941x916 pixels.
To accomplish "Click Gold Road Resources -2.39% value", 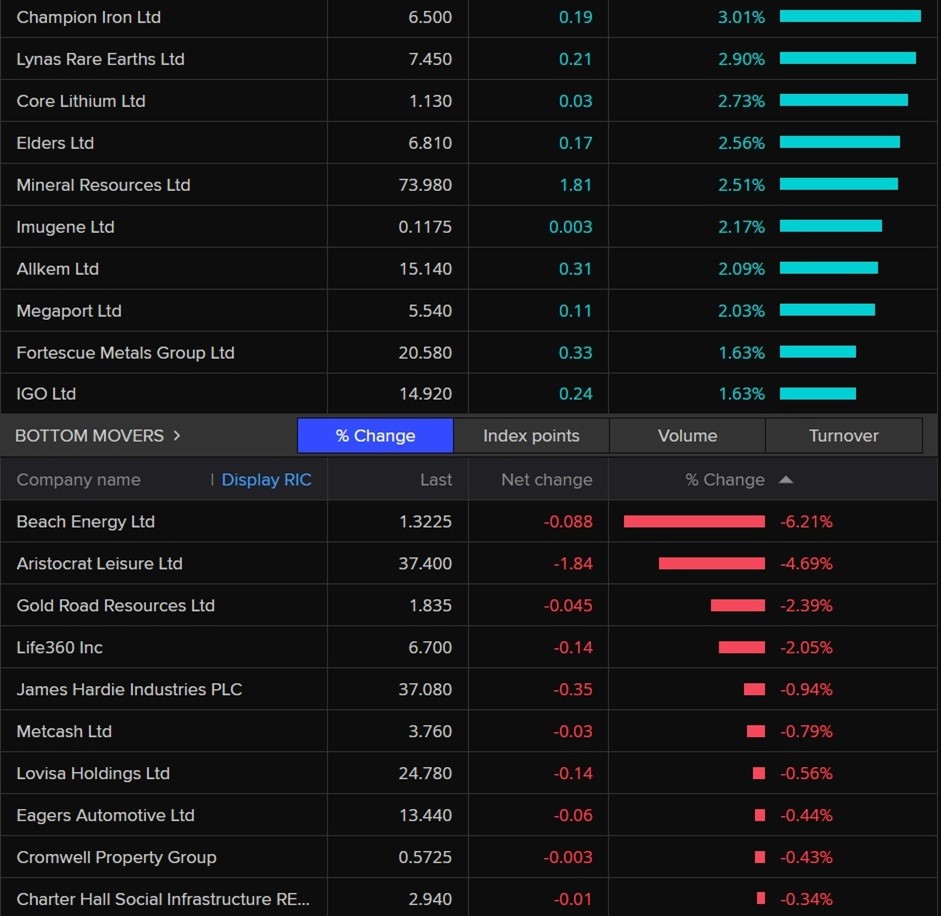I will click(x=807, y=606).
